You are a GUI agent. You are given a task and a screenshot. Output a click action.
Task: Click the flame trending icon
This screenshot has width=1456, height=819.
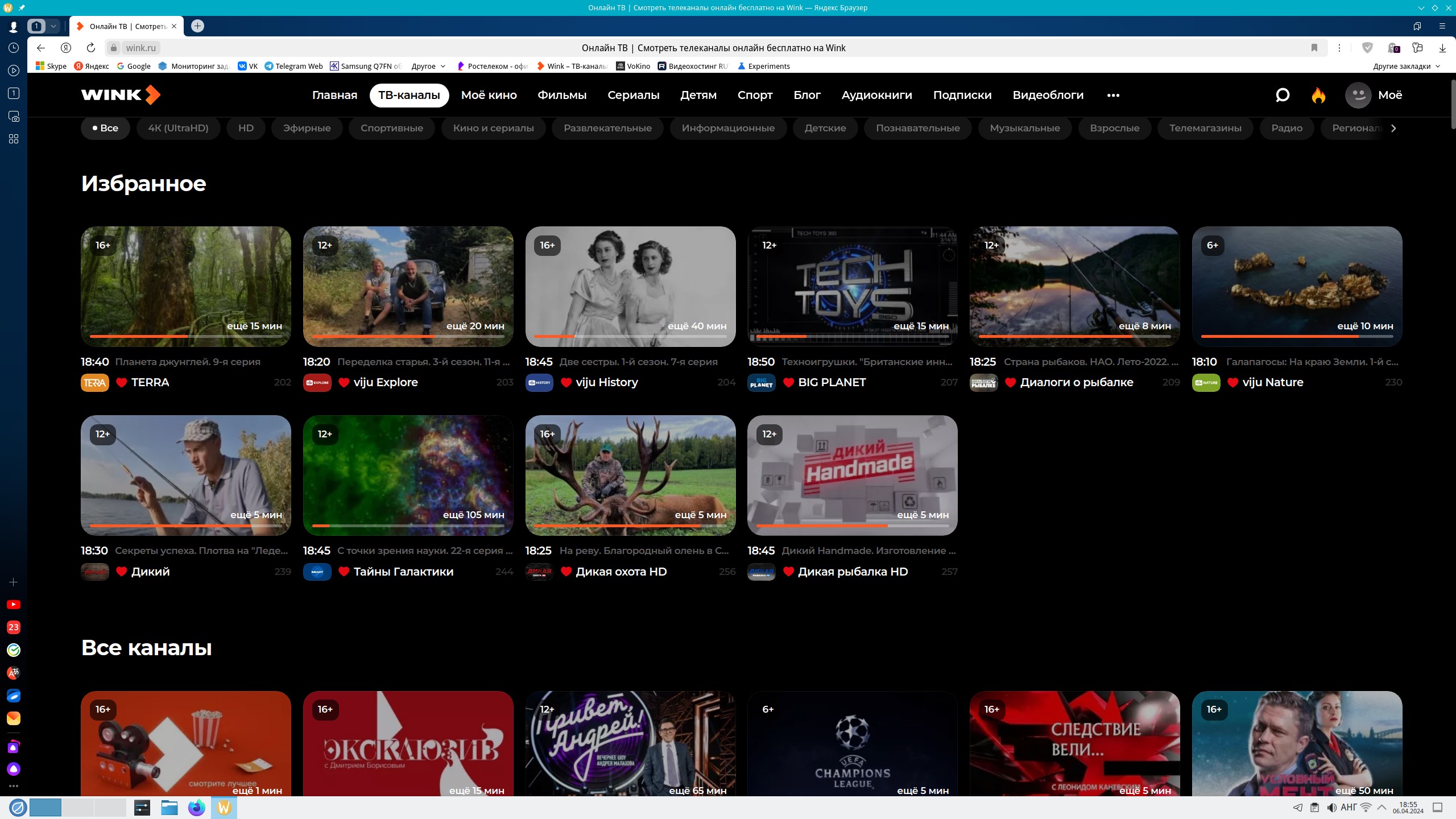1318,95
